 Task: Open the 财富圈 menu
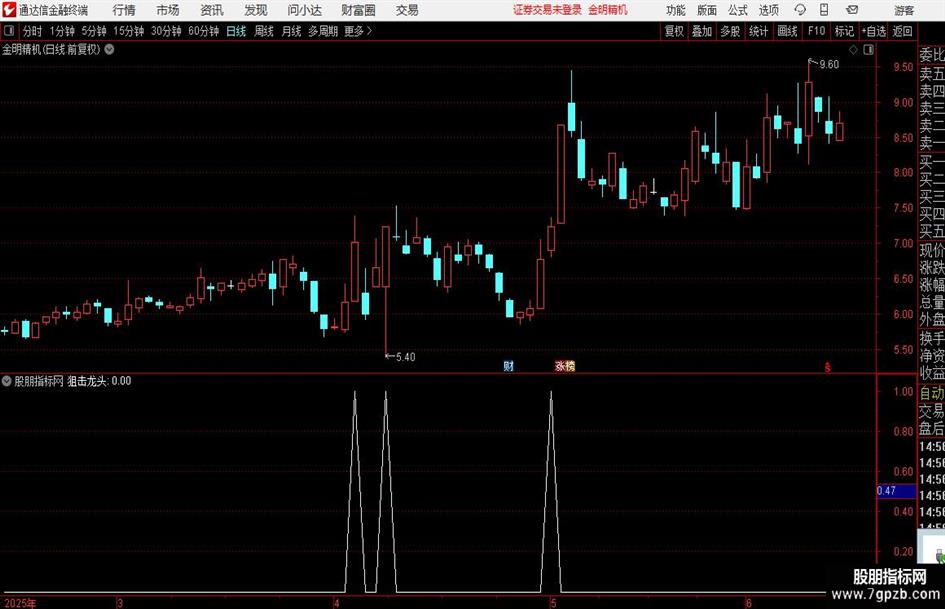click(358, 10)
